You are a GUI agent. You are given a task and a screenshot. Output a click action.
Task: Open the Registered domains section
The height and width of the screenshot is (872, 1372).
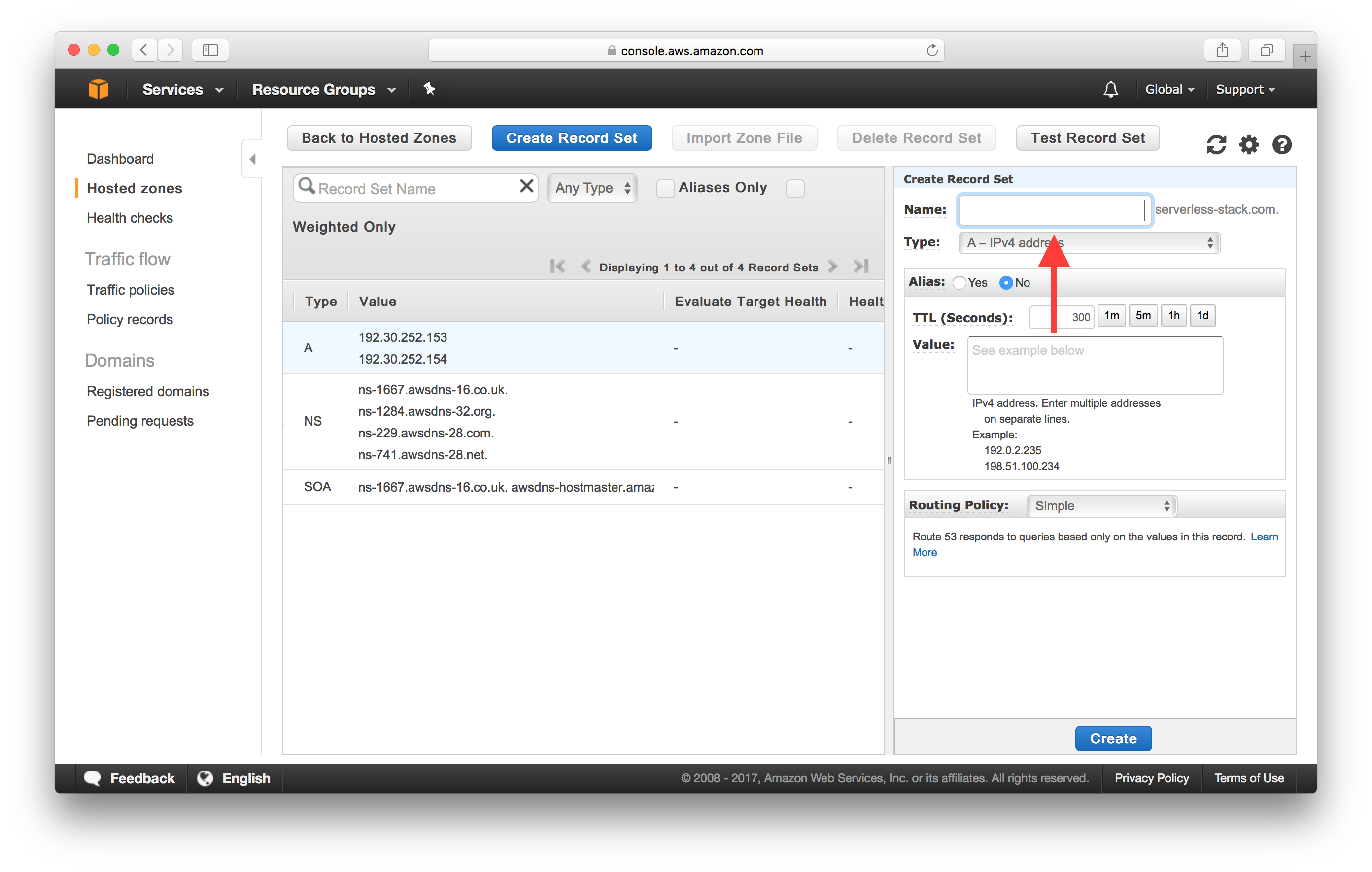coord(149,390)
